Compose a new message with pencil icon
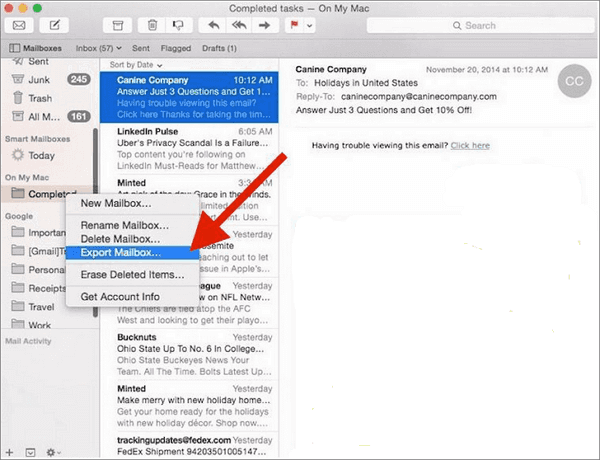 coord(54,26)
